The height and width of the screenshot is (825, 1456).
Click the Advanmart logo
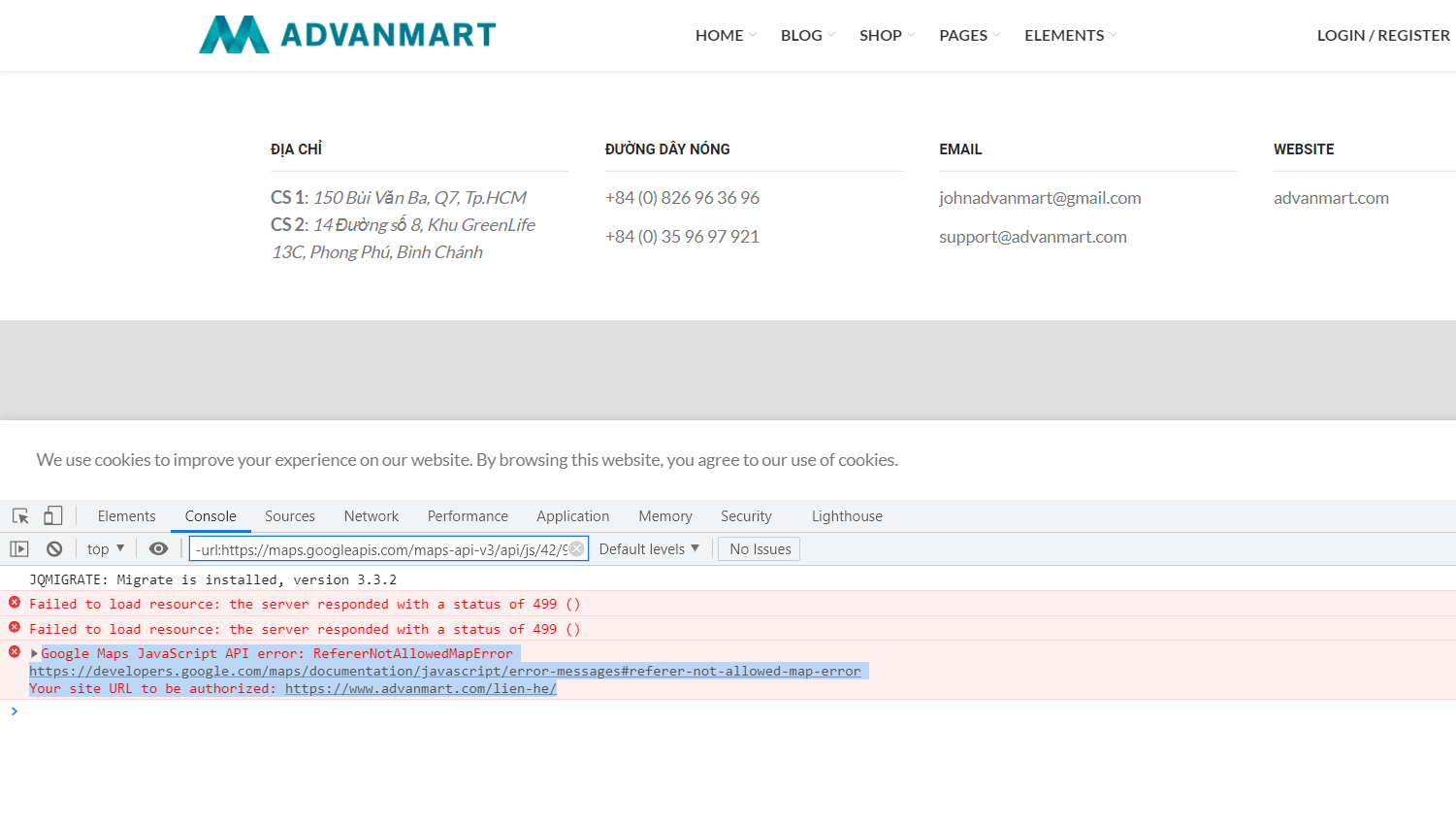coord(347,35)
